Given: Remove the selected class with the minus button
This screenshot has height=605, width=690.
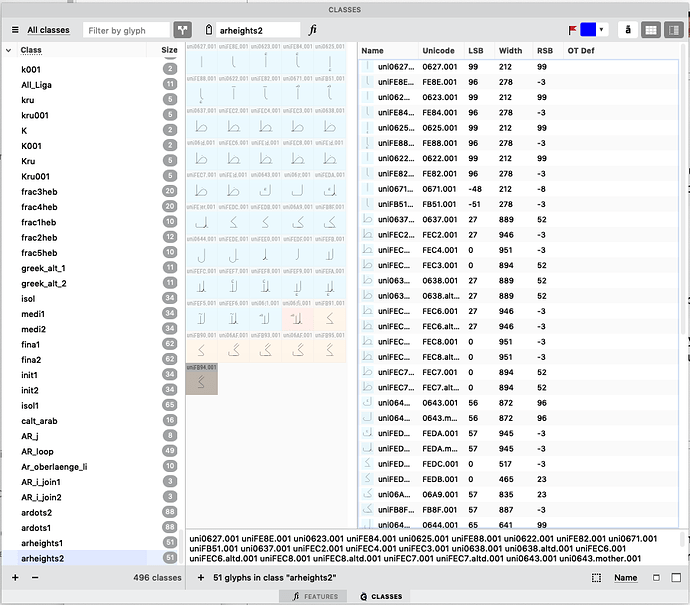Looking at the screenshot, I should pyautogui.click(x=35, y=578).
